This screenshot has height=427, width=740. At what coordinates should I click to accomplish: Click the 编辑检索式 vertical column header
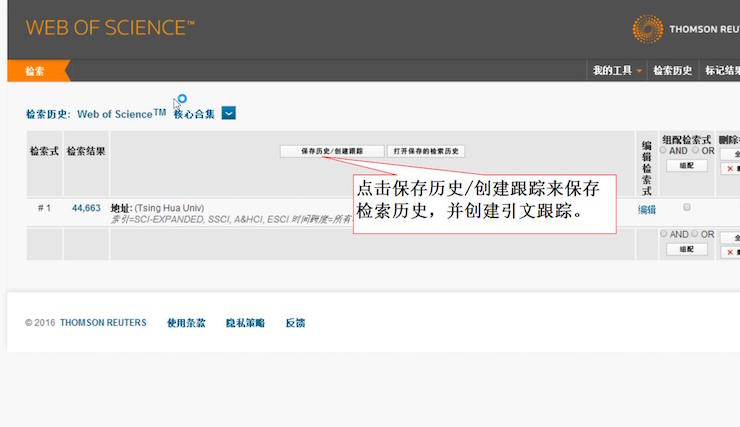point(647,168)
